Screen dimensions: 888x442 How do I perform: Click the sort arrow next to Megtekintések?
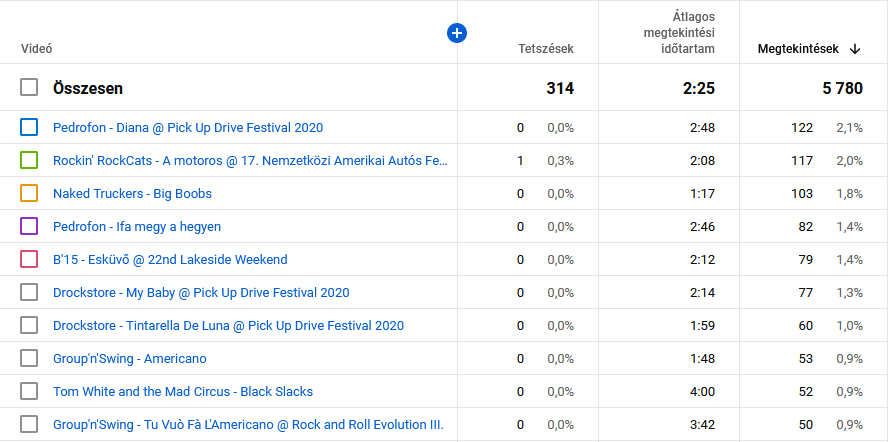855,48
